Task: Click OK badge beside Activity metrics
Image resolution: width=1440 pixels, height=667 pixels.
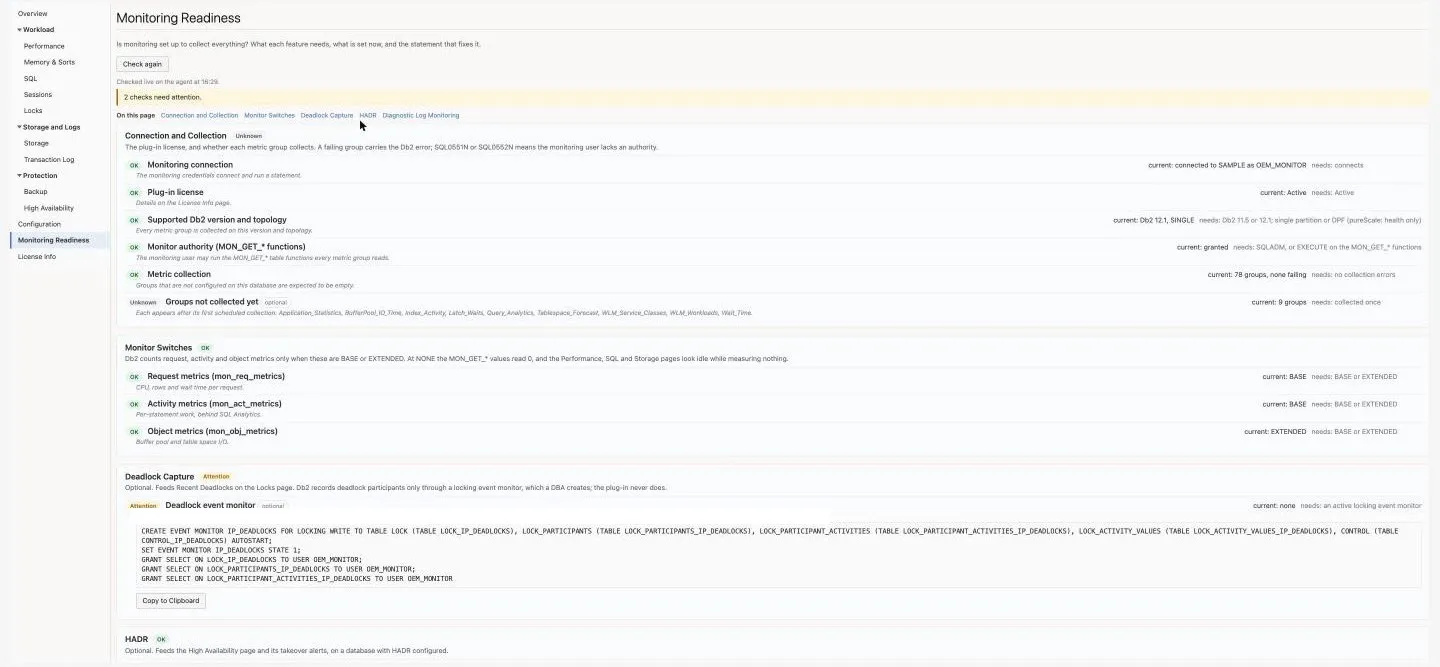Action: [x=134, y=404]
